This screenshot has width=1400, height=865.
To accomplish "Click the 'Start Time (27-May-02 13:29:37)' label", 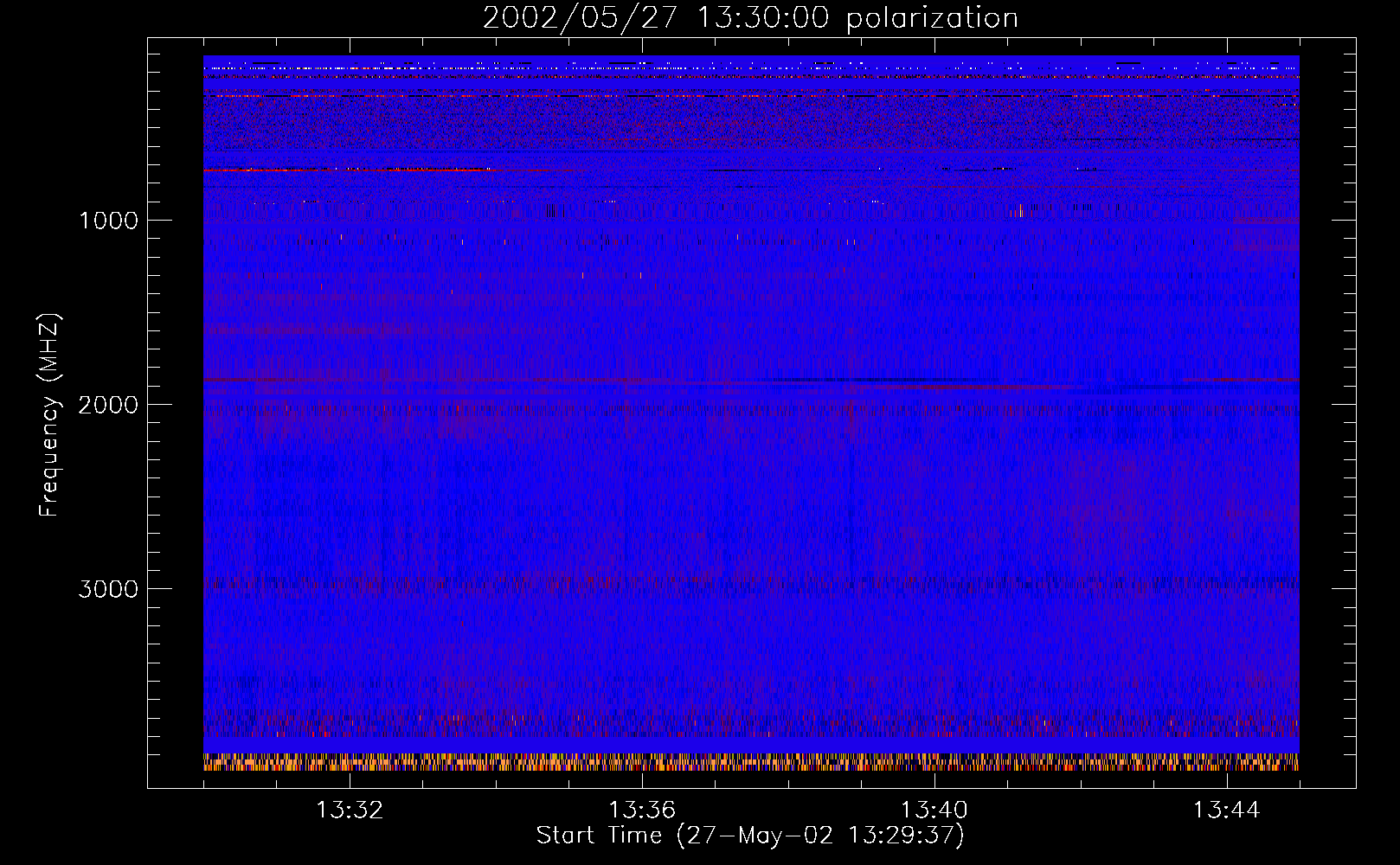I will pyautogui.click(x=750, y=836).
